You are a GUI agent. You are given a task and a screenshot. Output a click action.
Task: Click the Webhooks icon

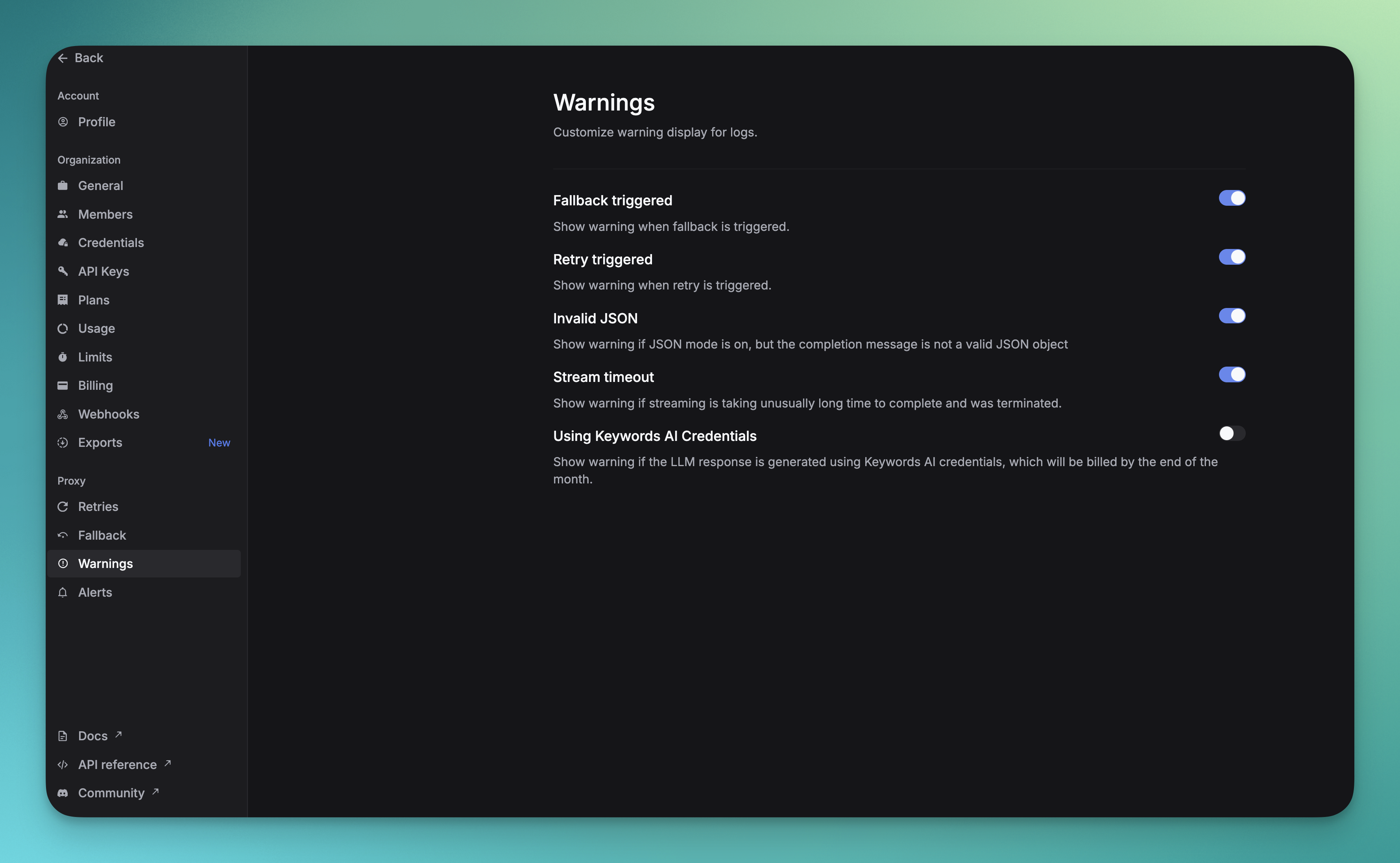(63, 414)
